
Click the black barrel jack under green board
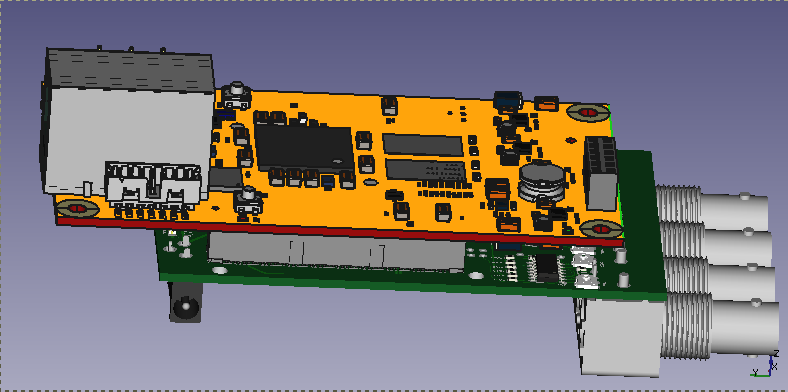click(184, 302)
